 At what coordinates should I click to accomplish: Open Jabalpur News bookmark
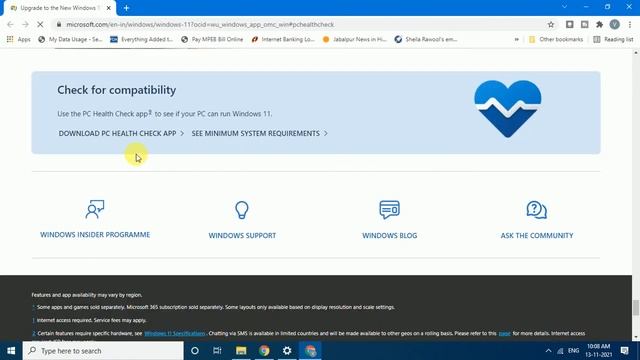click(x=355, y=39)
